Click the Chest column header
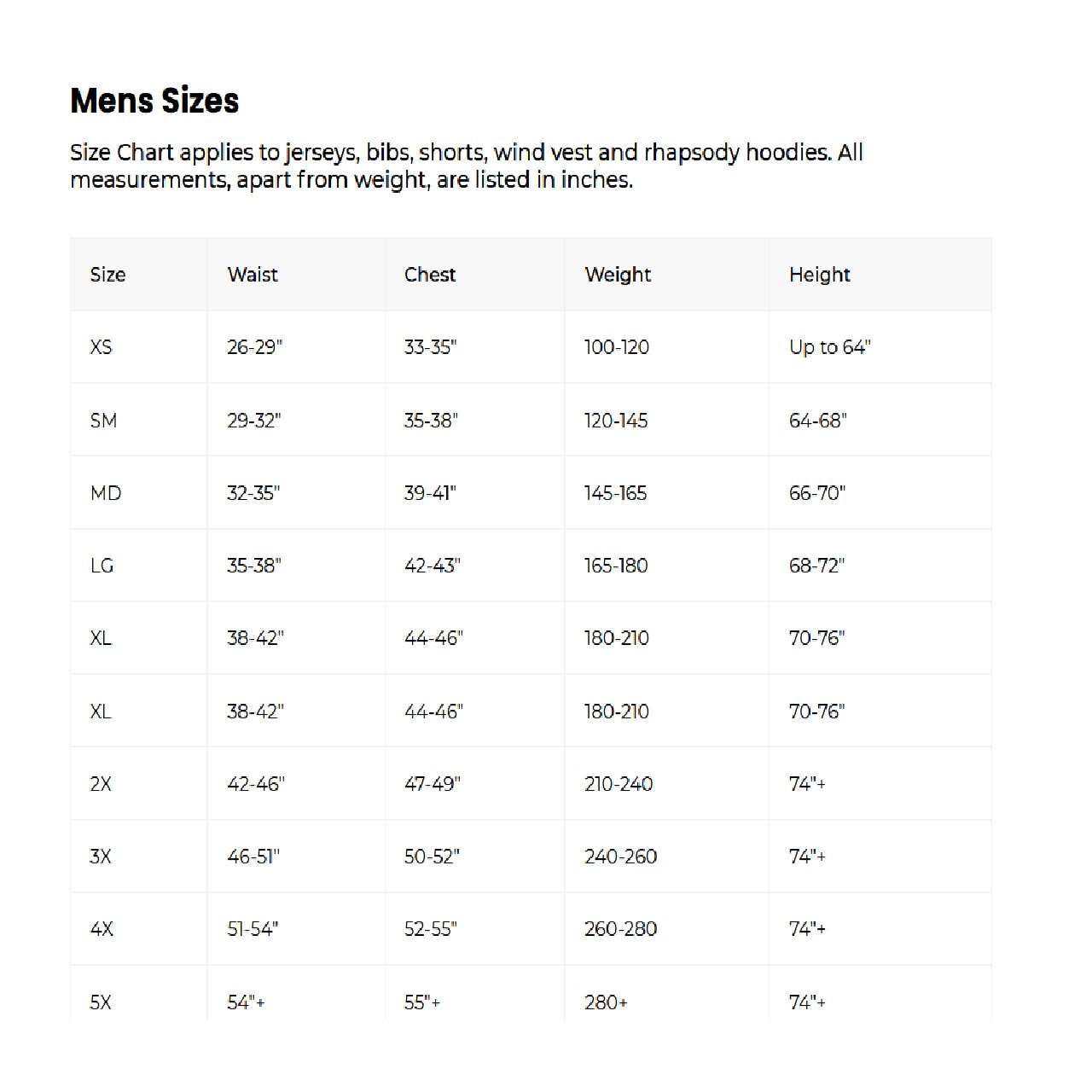This screenshot has width=1092, height=1092. pos(430,275)
